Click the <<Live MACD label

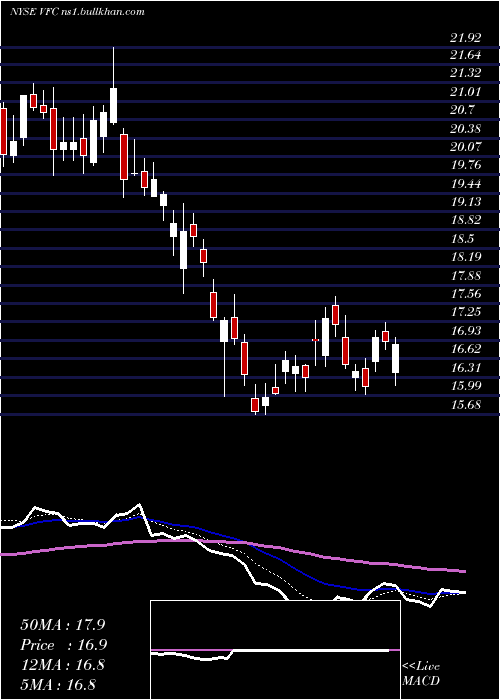421,674
